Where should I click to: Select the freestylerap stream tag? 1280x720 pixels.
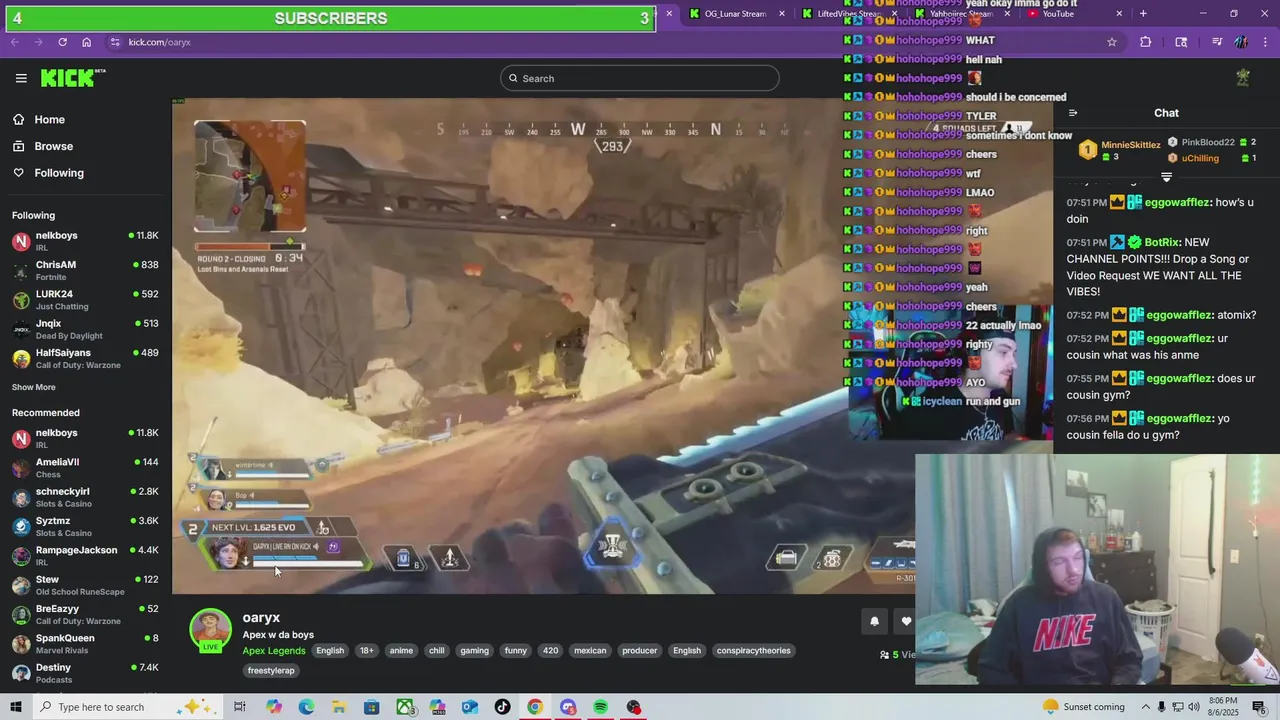tap(271, 671)
